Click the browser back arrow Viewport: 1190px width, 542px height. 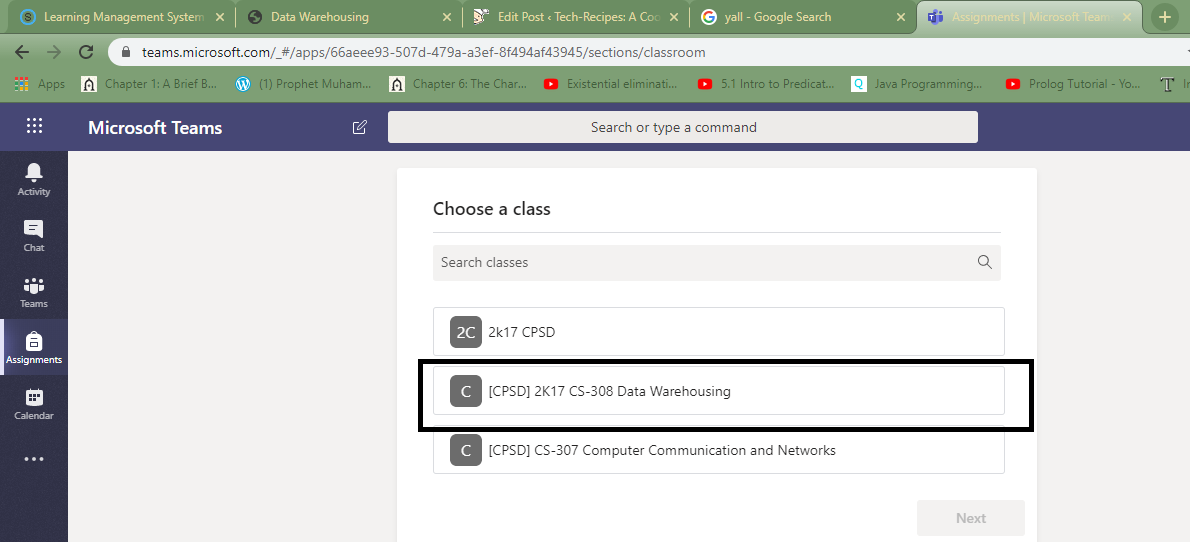[22, 52]
